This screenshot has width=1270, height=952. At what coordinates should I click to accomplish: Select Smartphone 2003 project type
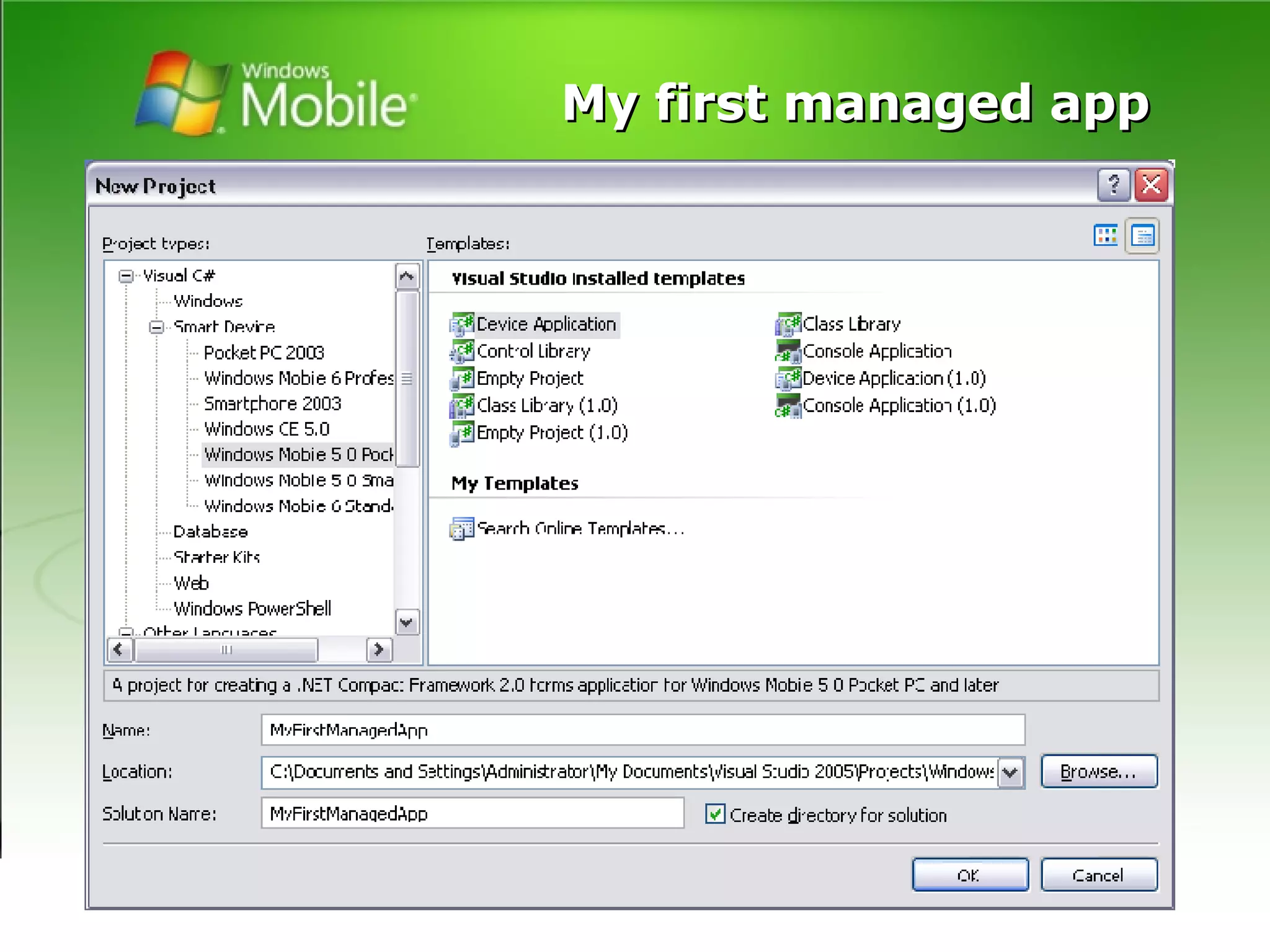pos(272,403)
